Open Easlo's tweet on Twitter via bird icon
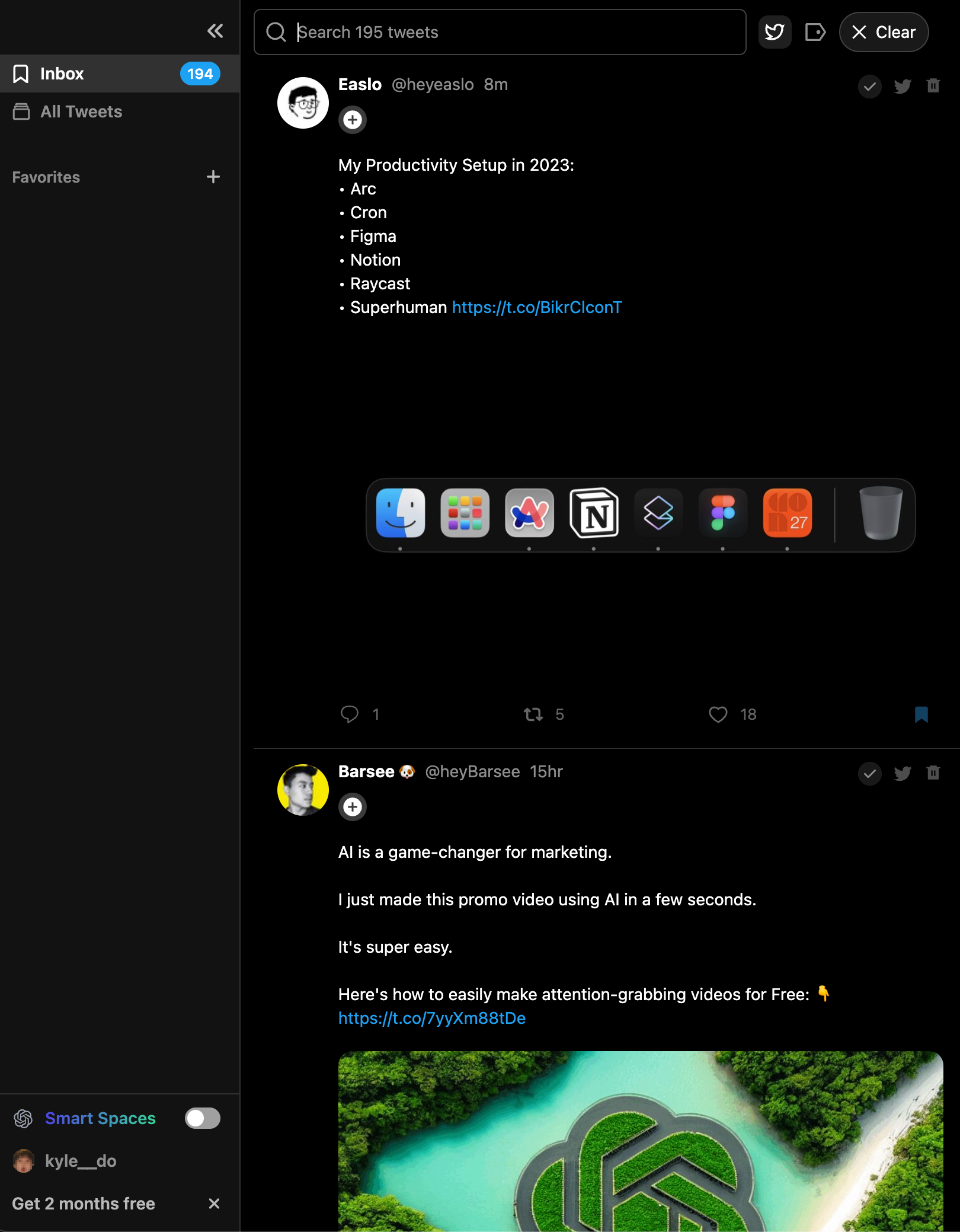Viewport: 960px width, 1232px height. click(903, 87)
